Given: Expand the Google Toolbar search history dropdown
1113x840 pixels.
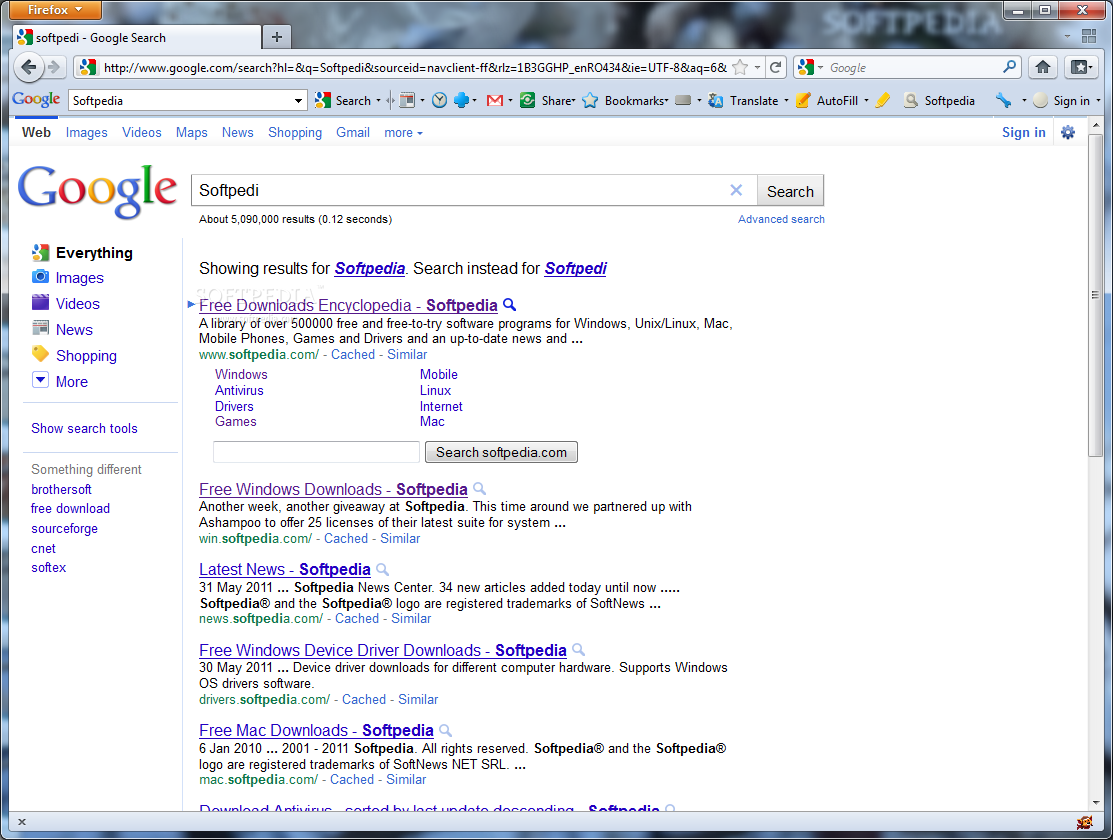Looking at the screenshot, I should (x=298, y=101).
